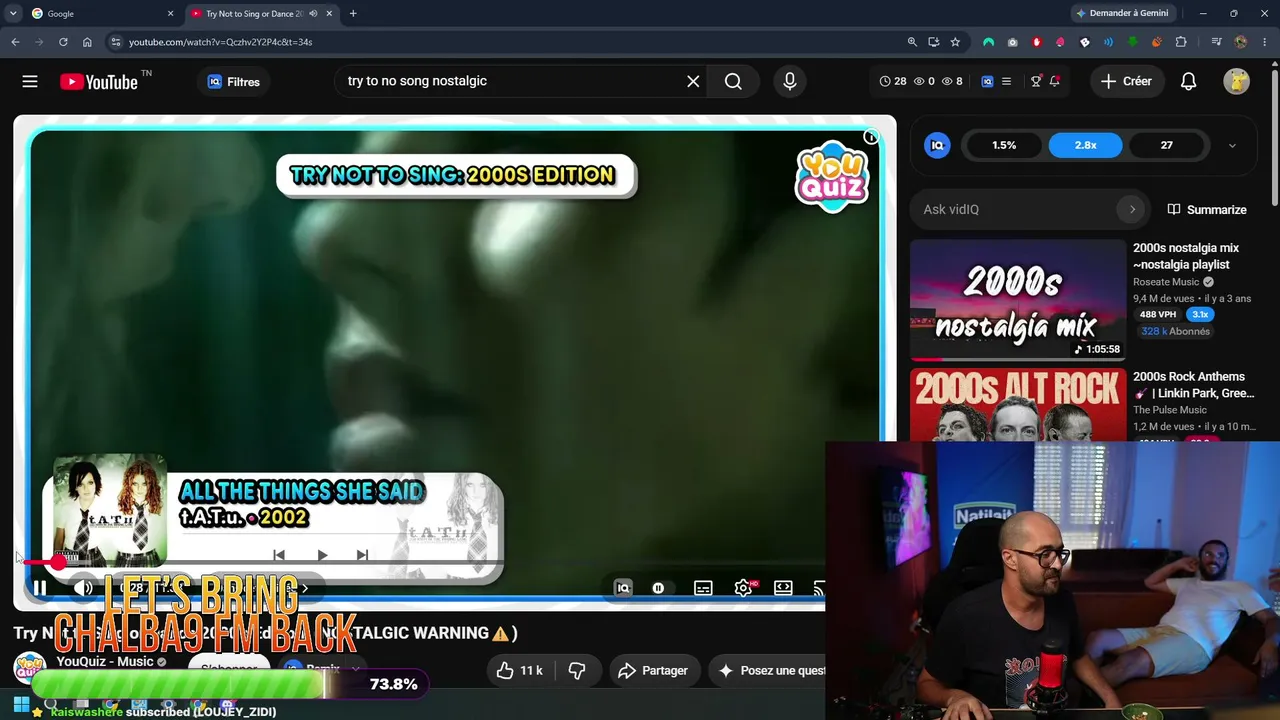Open the zoom magnifier in address bar
This screenshot has width=1280, height=720.
click(912, 42)
